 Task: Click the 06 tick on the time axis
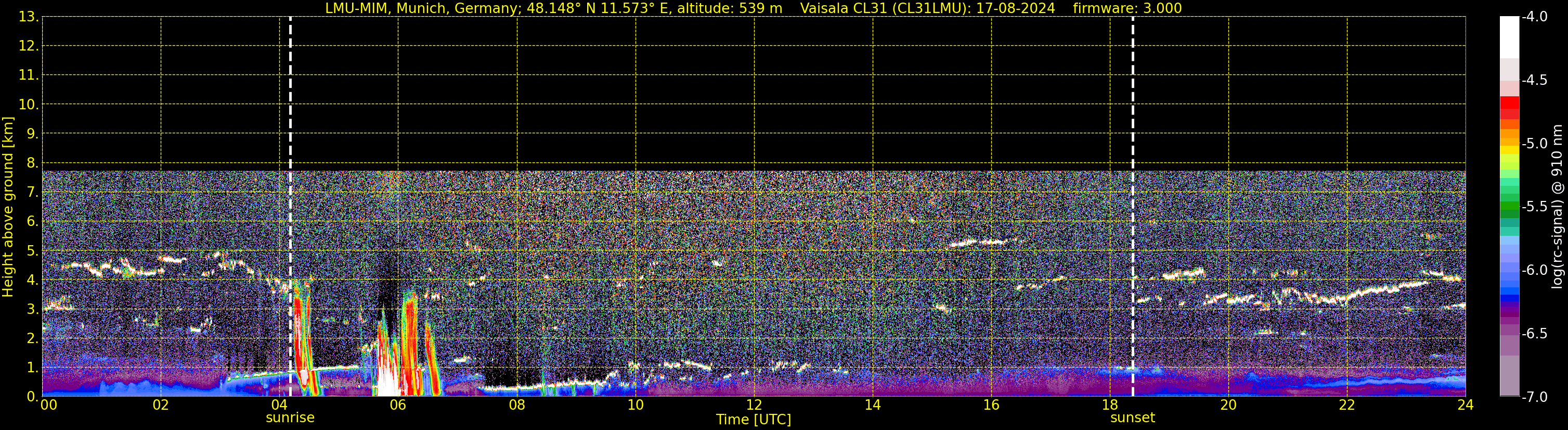[x=397, y=406]
